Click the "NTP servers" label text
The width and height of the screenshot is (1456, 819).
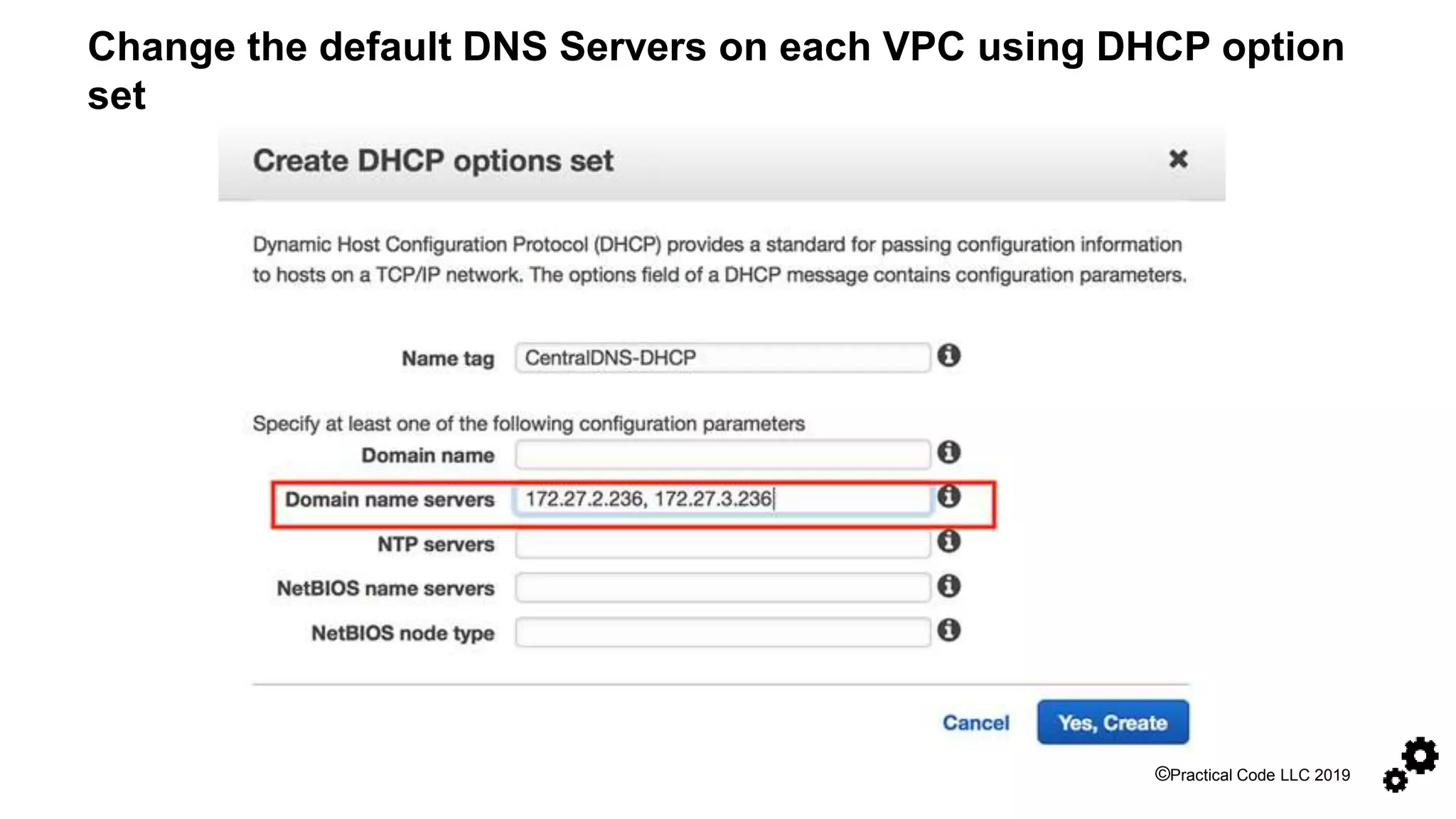point(436,545)
